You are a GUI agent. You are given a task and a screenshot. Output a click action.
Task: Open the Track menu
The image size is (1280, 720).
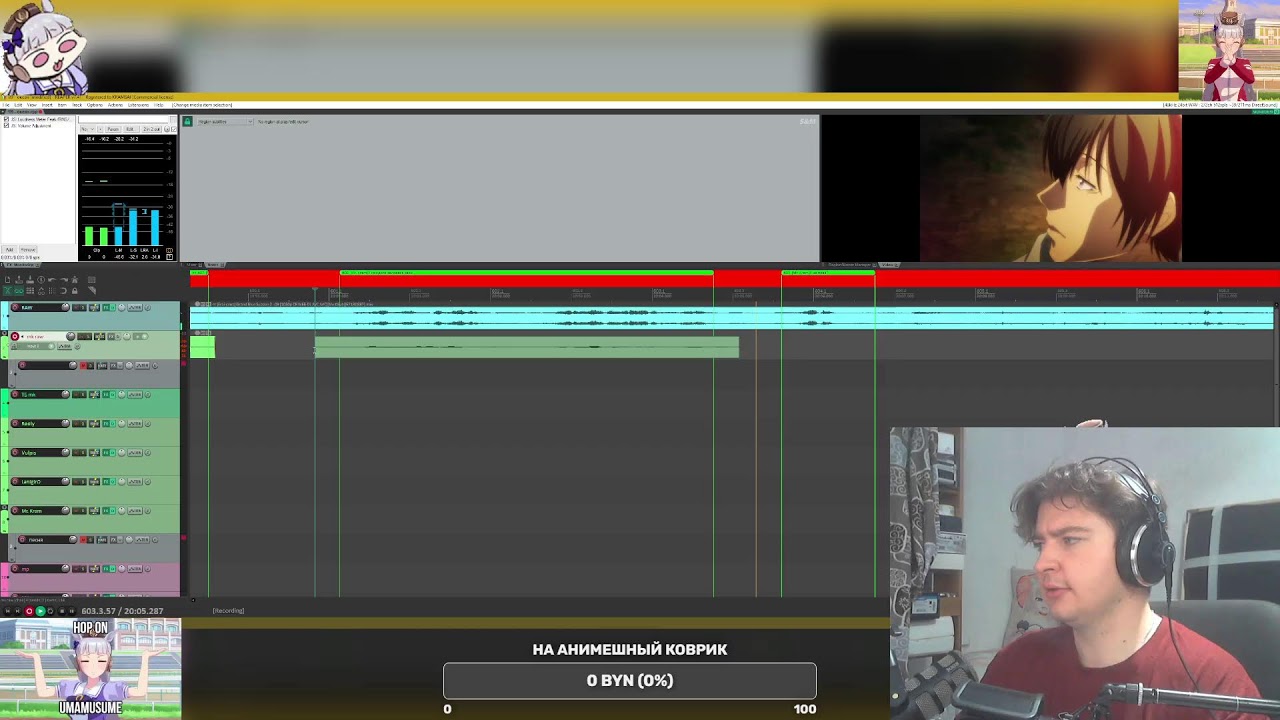coord(77,104)
